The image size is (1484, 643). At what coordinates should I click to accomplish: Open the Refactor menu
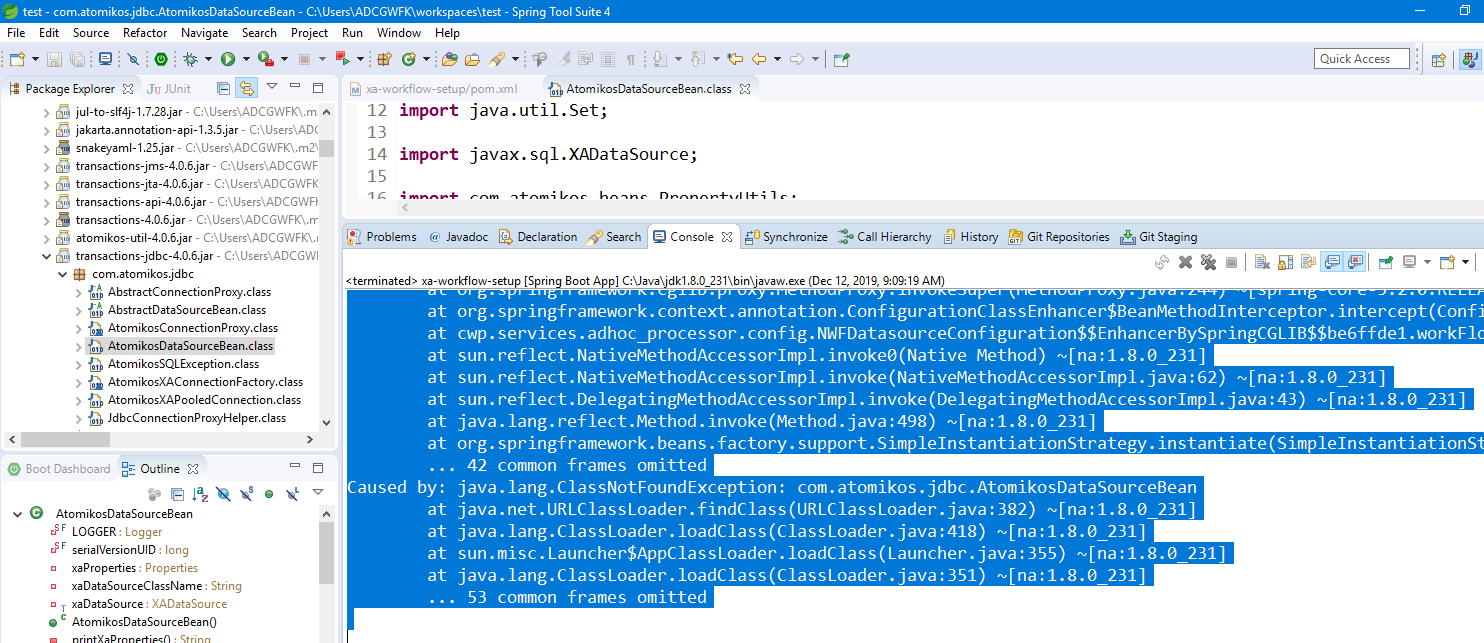[x=145, y=33]
